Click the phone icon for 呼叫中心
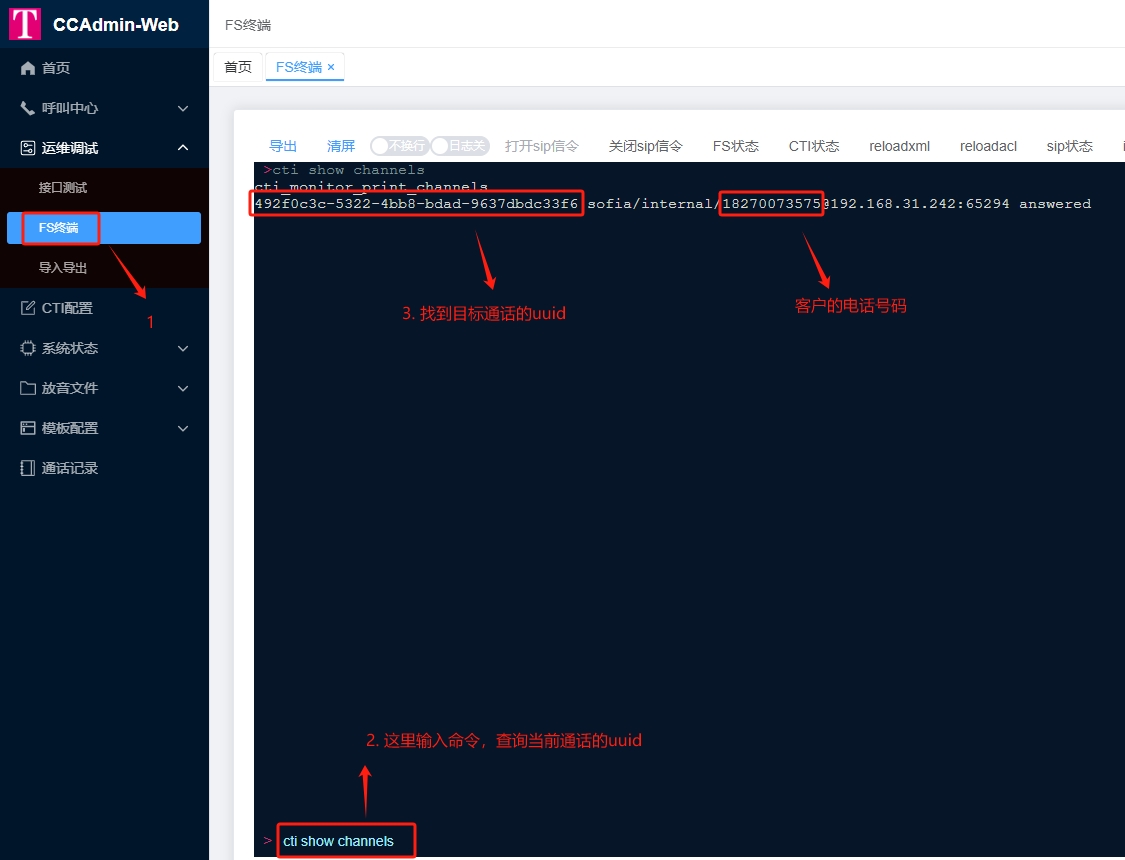This screenshot has height=860, width=1125. (x=28, y=108)
